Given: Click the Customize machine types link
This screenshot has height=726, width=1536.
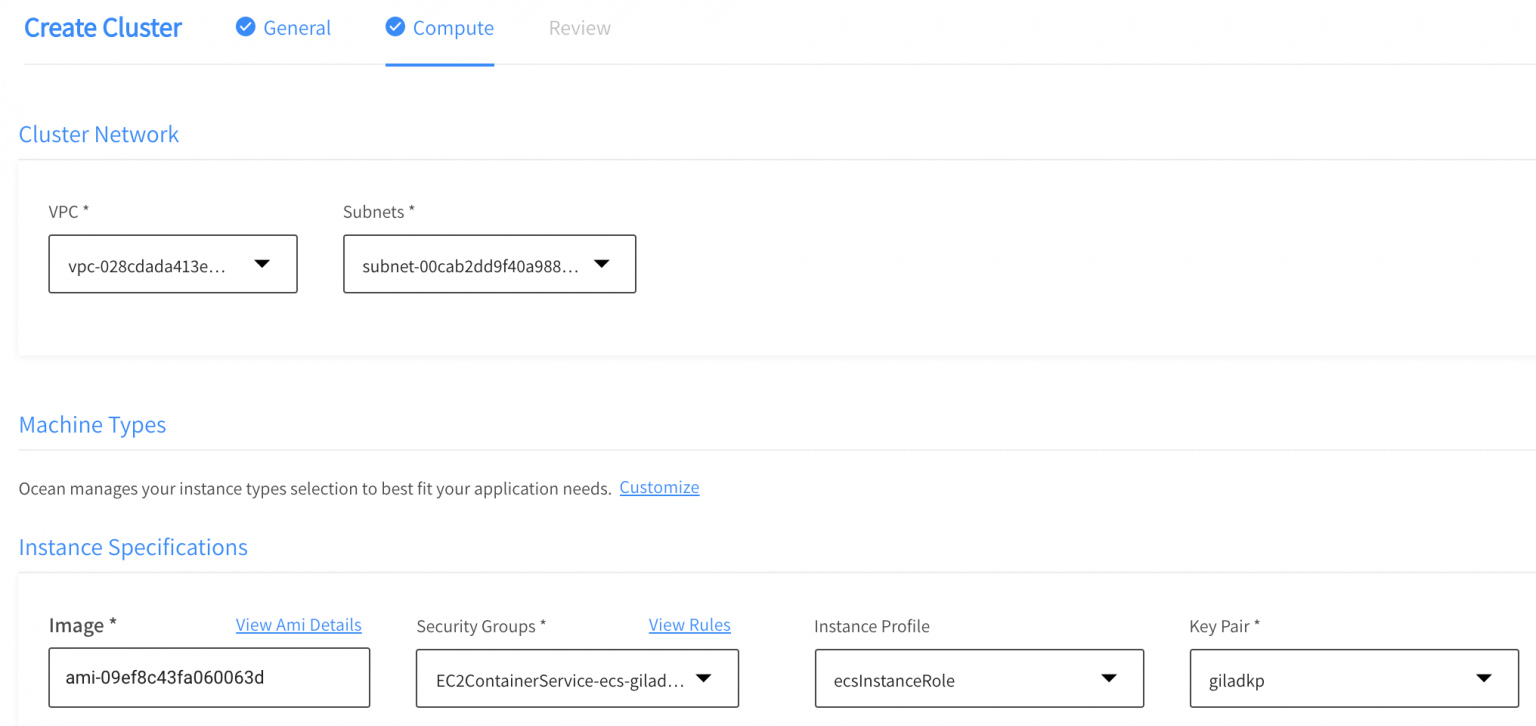Looking at the screenshot, I should [659, 488].
